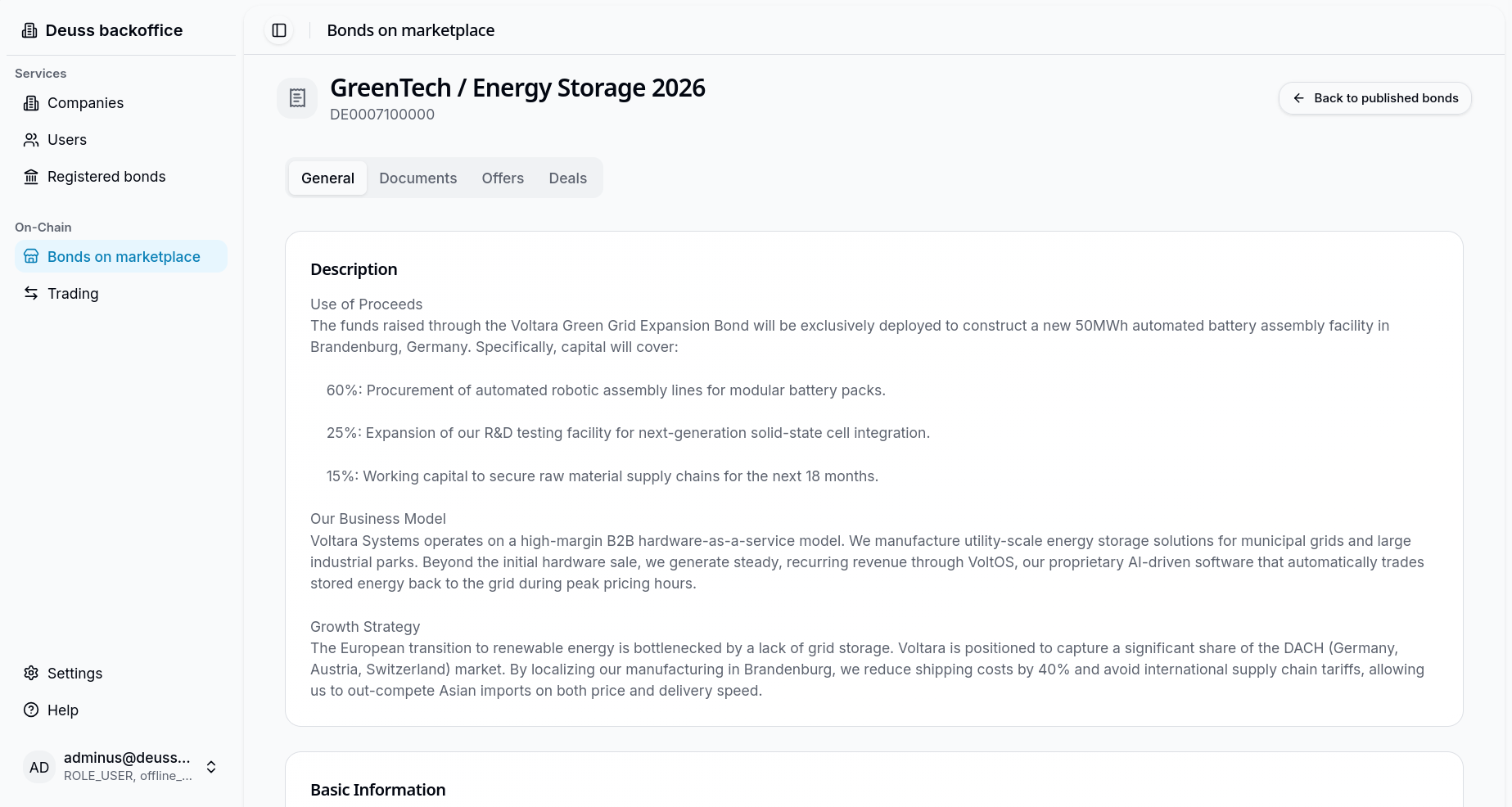The width and height of the screenshot is (1512, 807).
Task: Click the Bonds on marketplace store icon
Action: pyautogui.click(x=31, y=257)
